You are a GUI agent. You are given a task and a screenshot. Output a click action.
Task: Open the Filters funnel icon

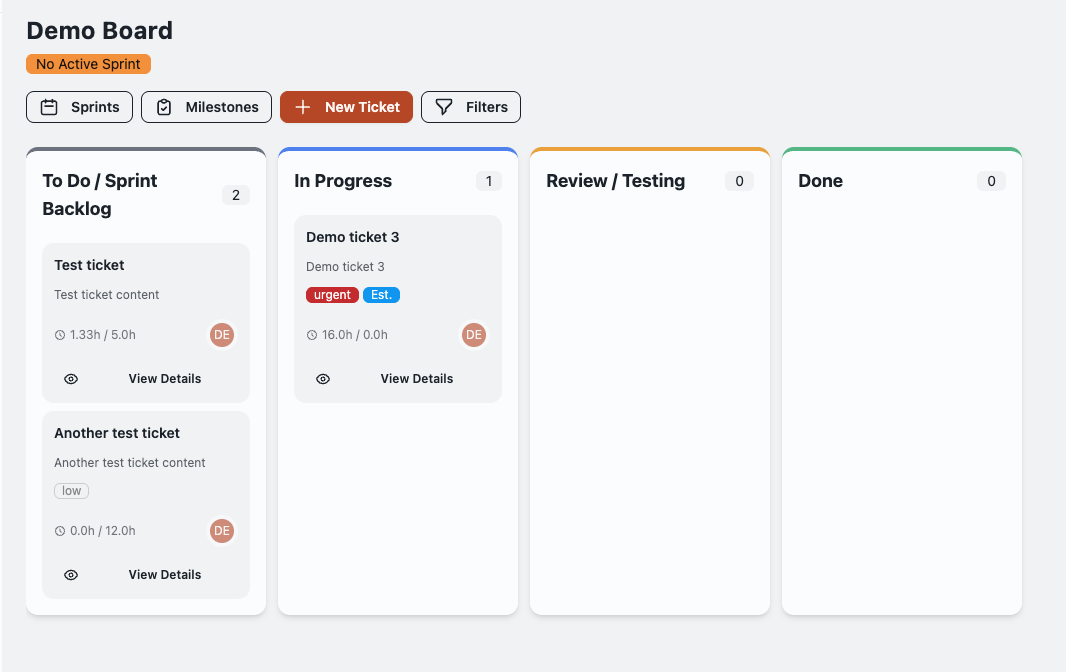pos(442,107)
